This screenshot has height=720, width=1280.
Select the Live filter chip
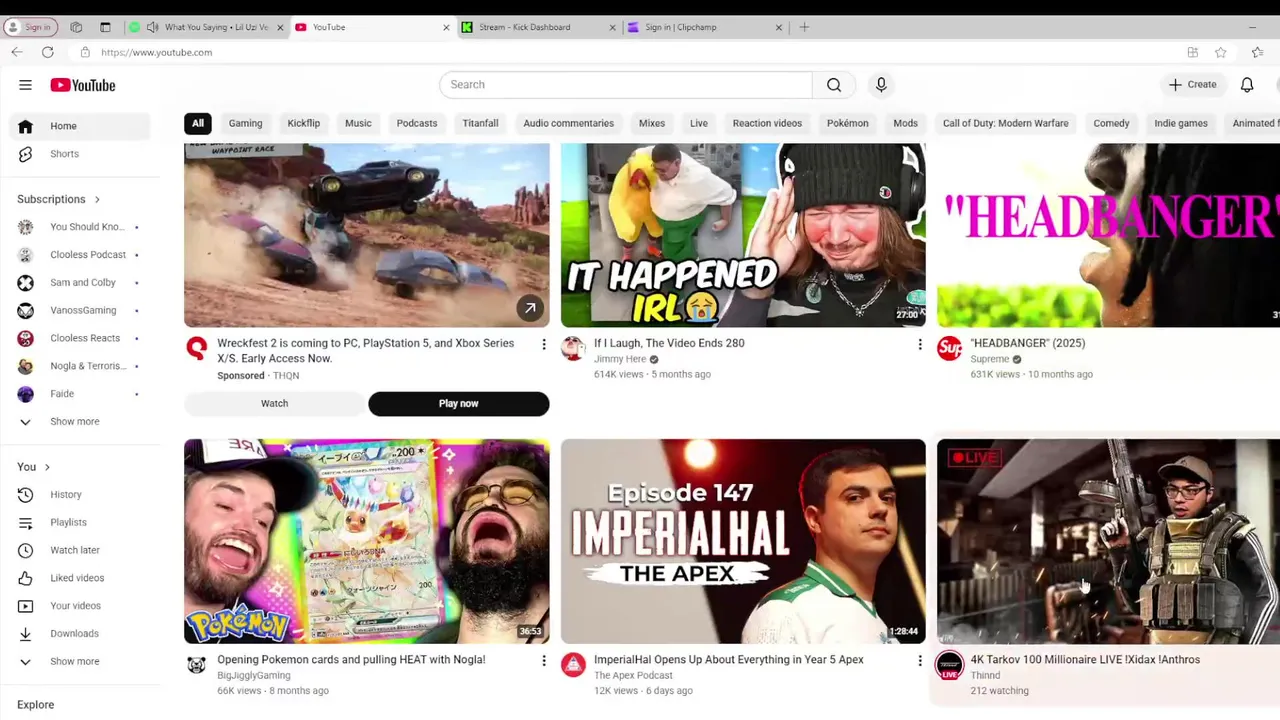[699, 123]
